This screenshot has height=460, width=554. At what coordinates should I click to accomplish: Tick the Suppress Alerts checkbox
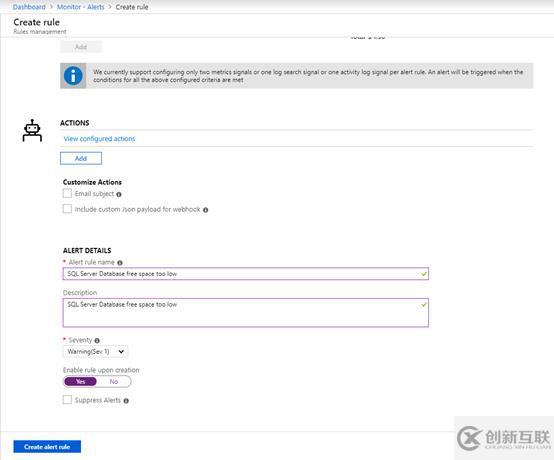coord(67,400)
